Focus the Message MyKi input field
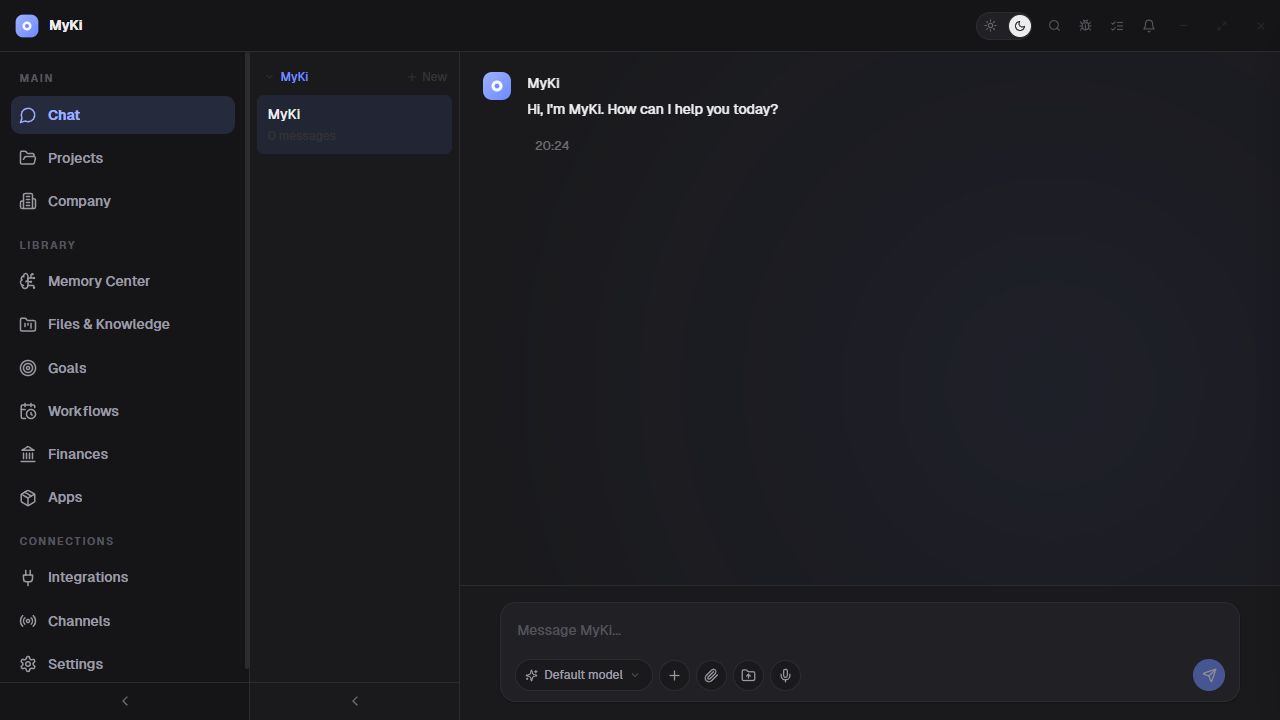The width and height of the screenshot is (1280, 720). pos(870,630)
